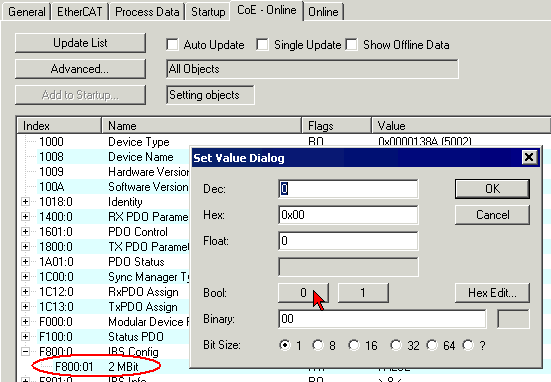
Task: Select Bit Size 1 radio button
Action: click(x=285, y=345)
